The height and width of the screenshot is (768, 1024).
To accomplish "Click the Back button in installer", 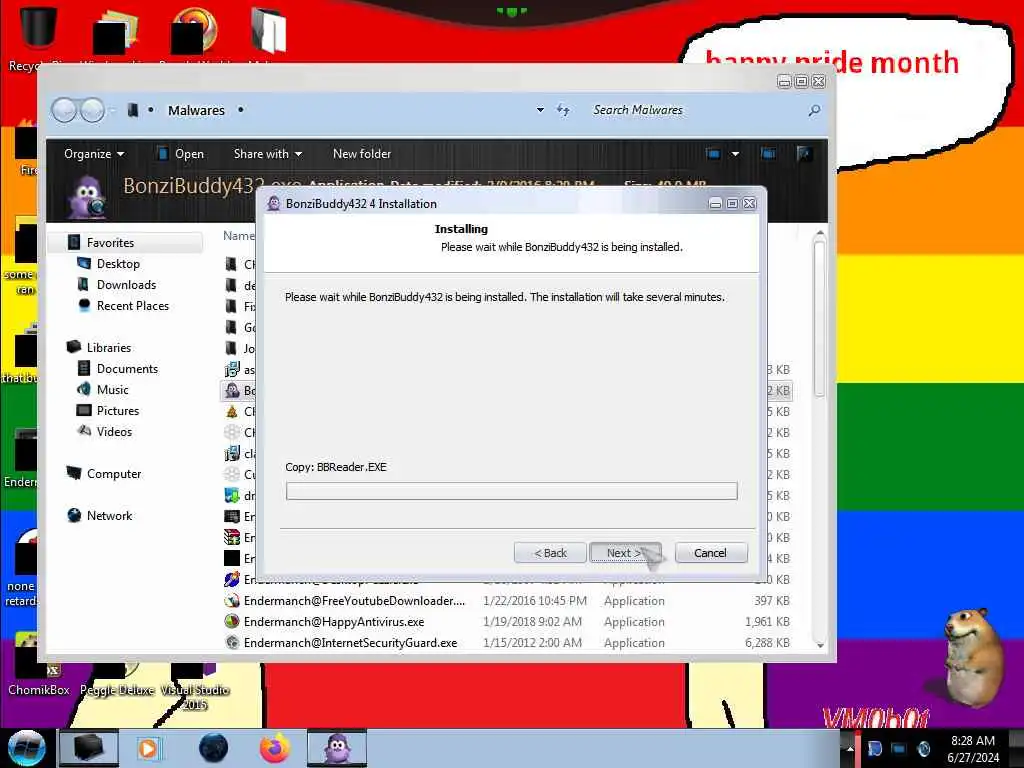I will click(x=550, y=552).
